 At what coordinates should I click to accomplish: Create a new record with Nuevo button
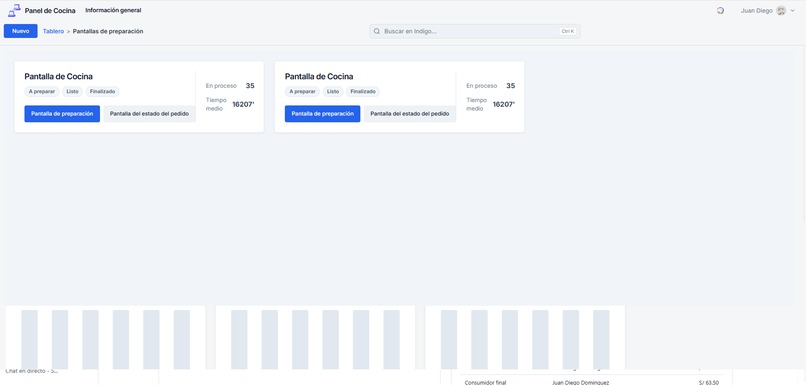click(21, 31)
